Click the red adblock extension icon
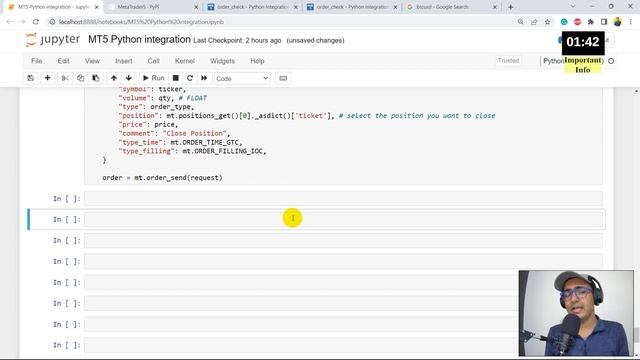Viewport: 640px width, 360px height. [577, 22]
